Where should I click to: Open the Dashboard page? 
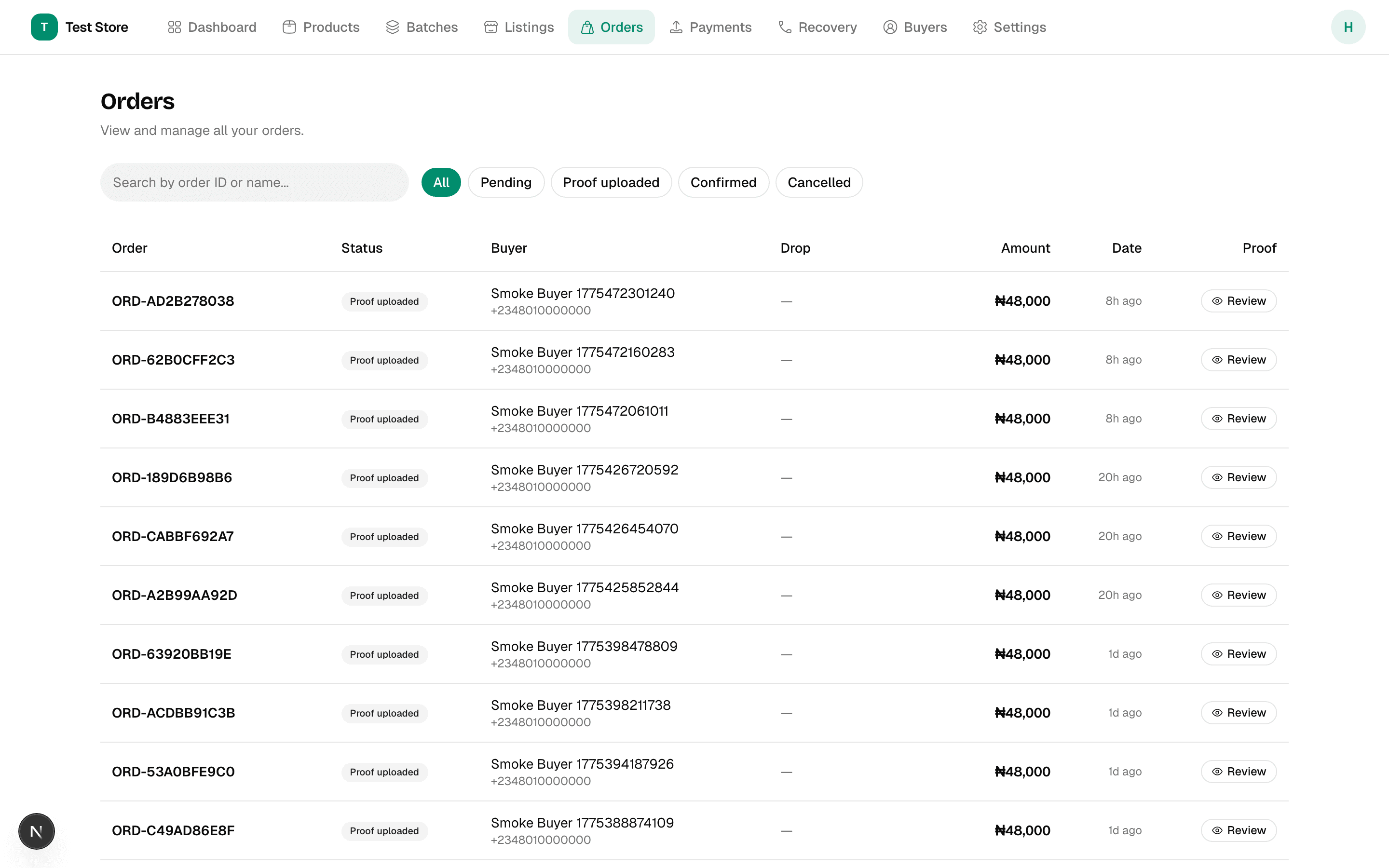212,27
